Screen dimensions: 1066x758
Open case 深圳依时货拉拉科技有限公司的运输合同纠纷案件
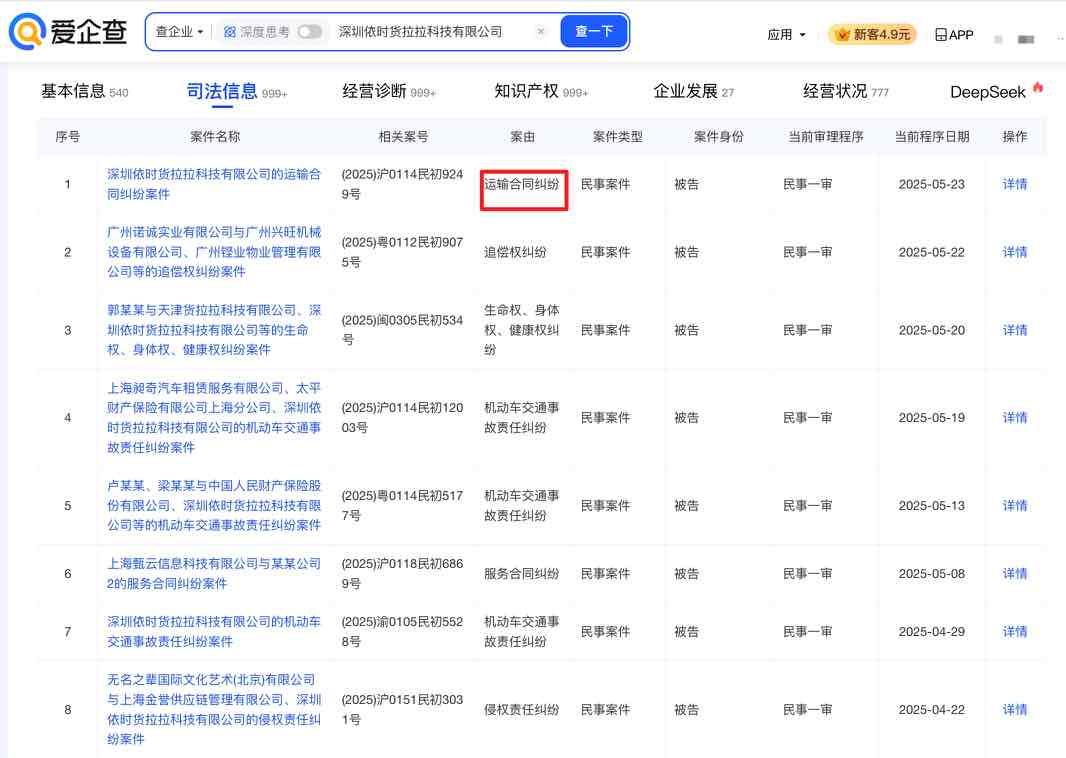click(x=214, y=184)
